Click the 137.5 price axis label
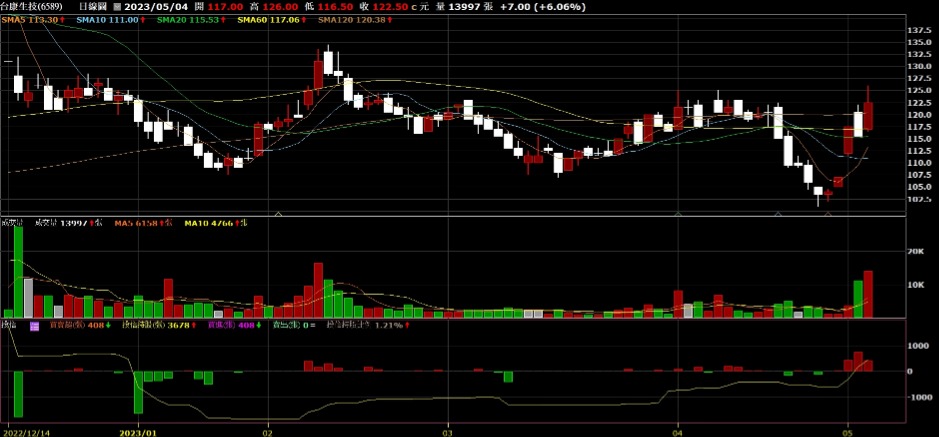939x437 pixels. pyautogui.click(x=920, y=30)
